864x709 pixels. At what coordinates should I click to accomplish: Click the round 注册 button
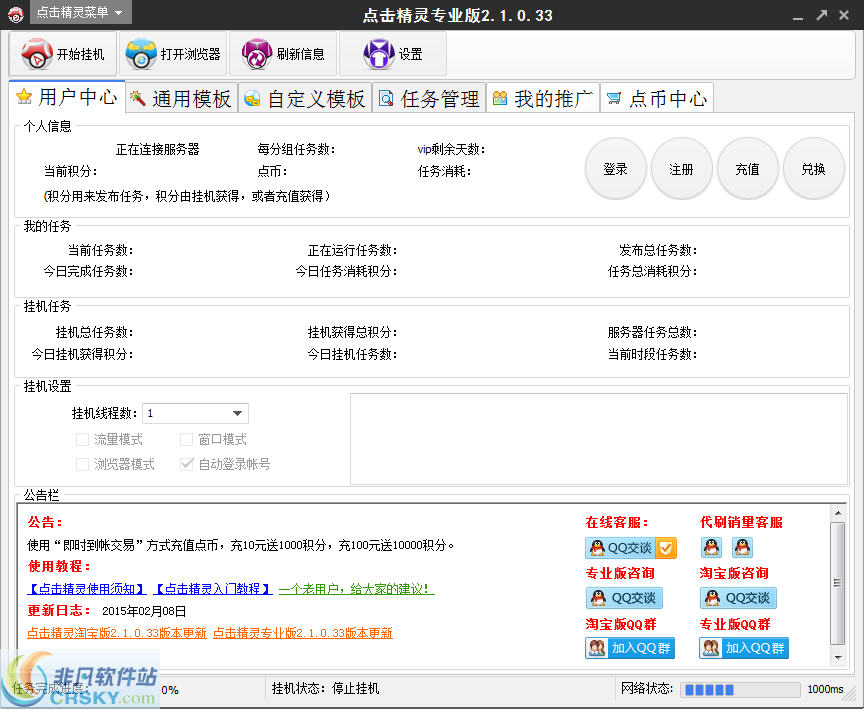click(x=681, y=169)
